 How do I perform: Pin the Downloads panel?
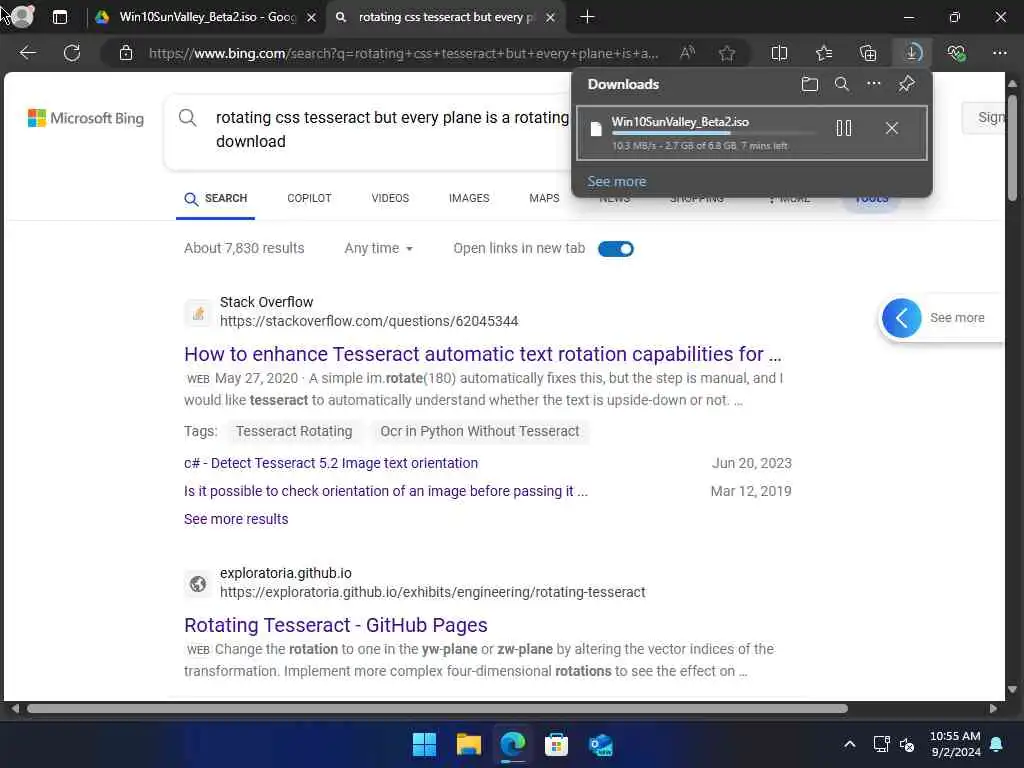coord(906,84)
